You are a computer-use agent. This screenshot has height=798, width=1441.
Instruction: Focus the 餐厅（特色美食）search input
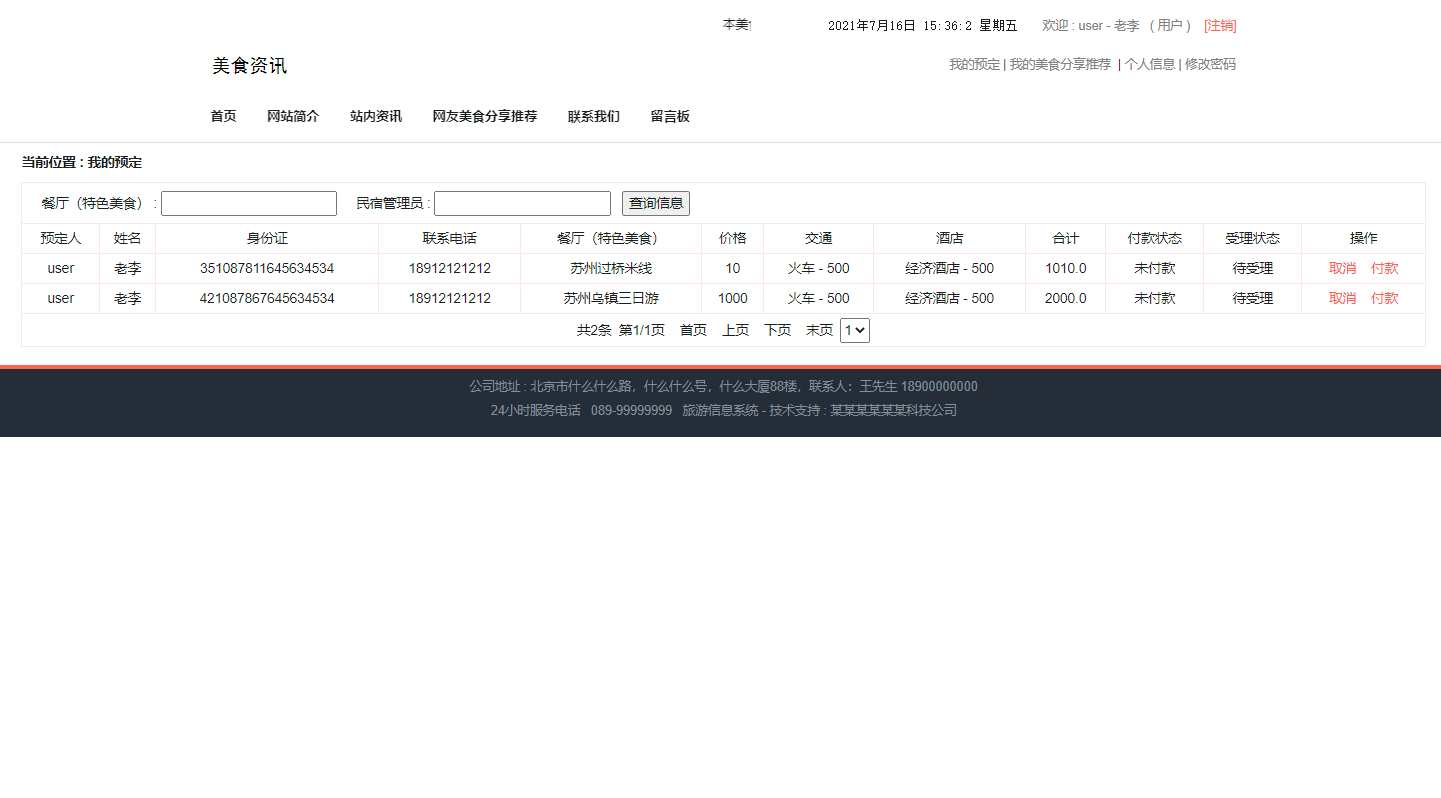point(249,204)
